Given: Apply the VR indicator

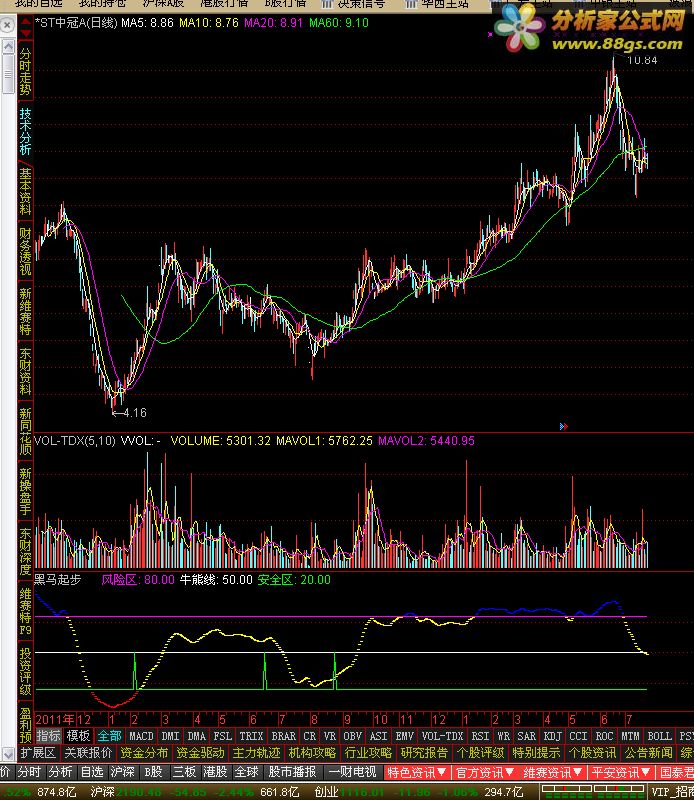Looking at the screenshot, I should click(x=330, y=736).
